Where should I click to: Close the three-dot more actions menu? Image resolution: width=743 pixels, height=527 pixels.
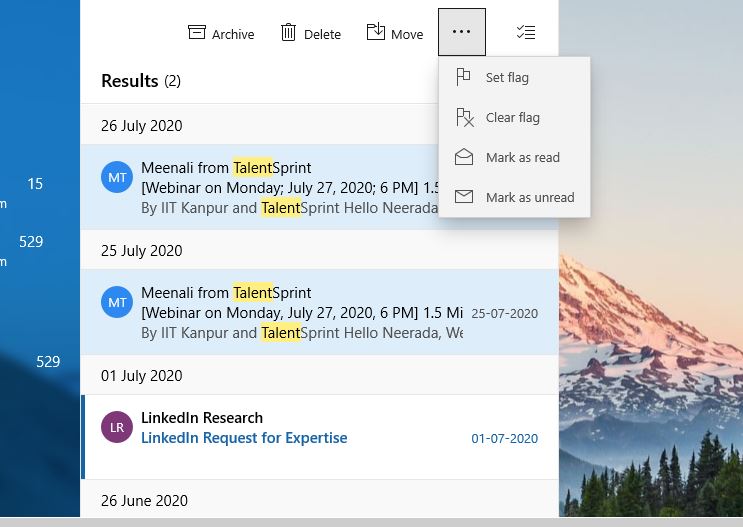(462, 32)
